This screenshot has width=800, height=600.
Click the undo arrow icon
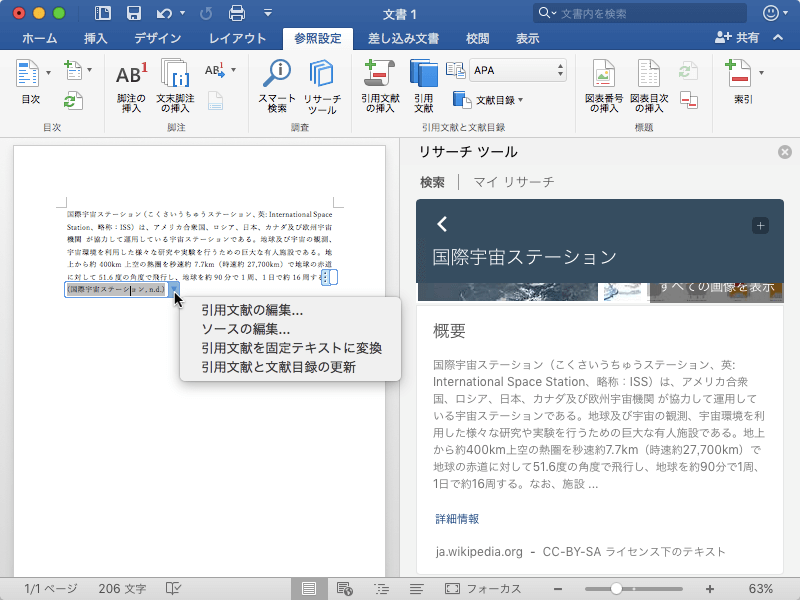[164, 13]
